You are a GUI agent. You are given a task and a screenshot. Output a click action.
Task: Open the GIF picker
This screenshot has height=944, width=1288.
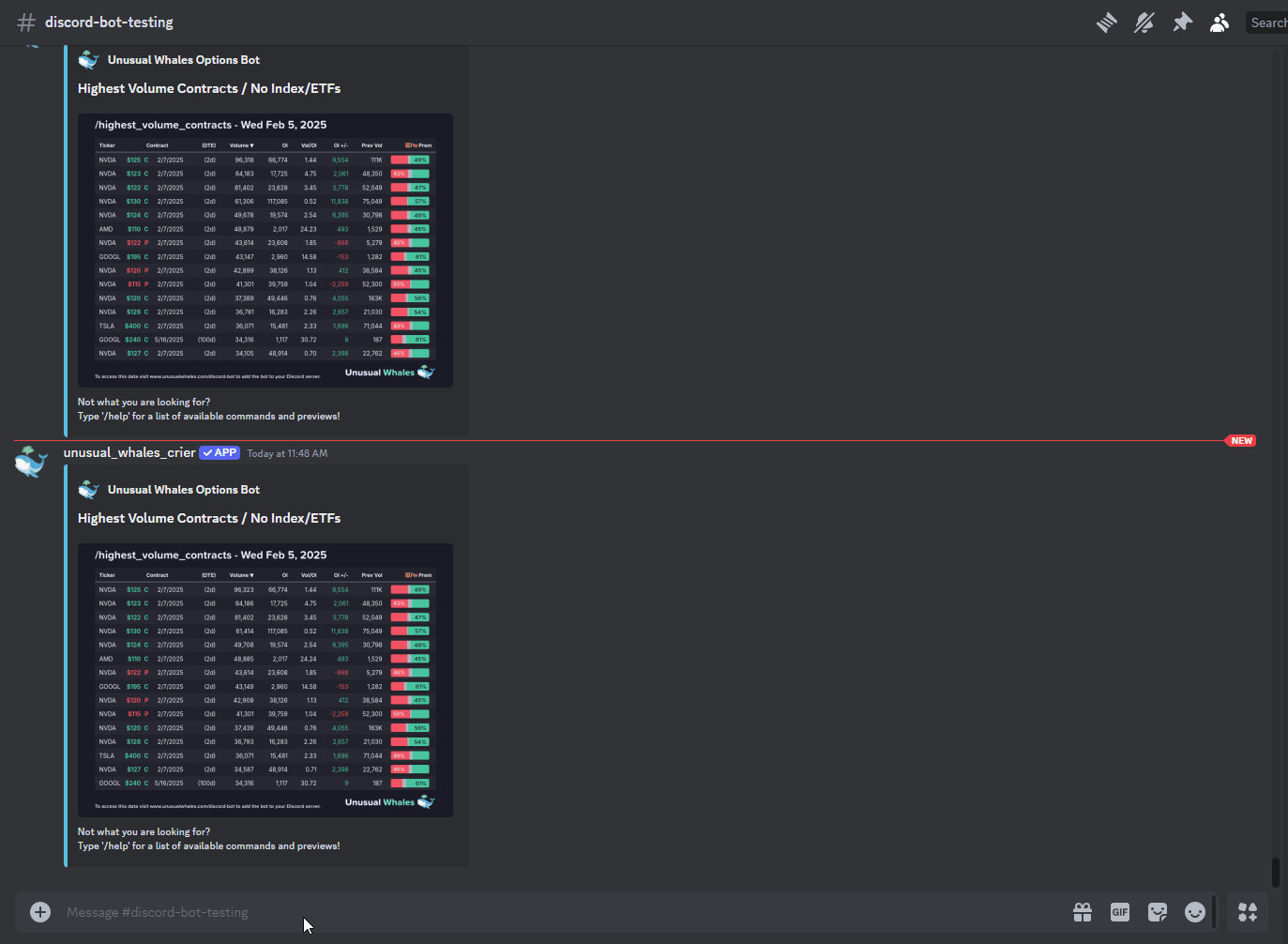[1120, 912]
